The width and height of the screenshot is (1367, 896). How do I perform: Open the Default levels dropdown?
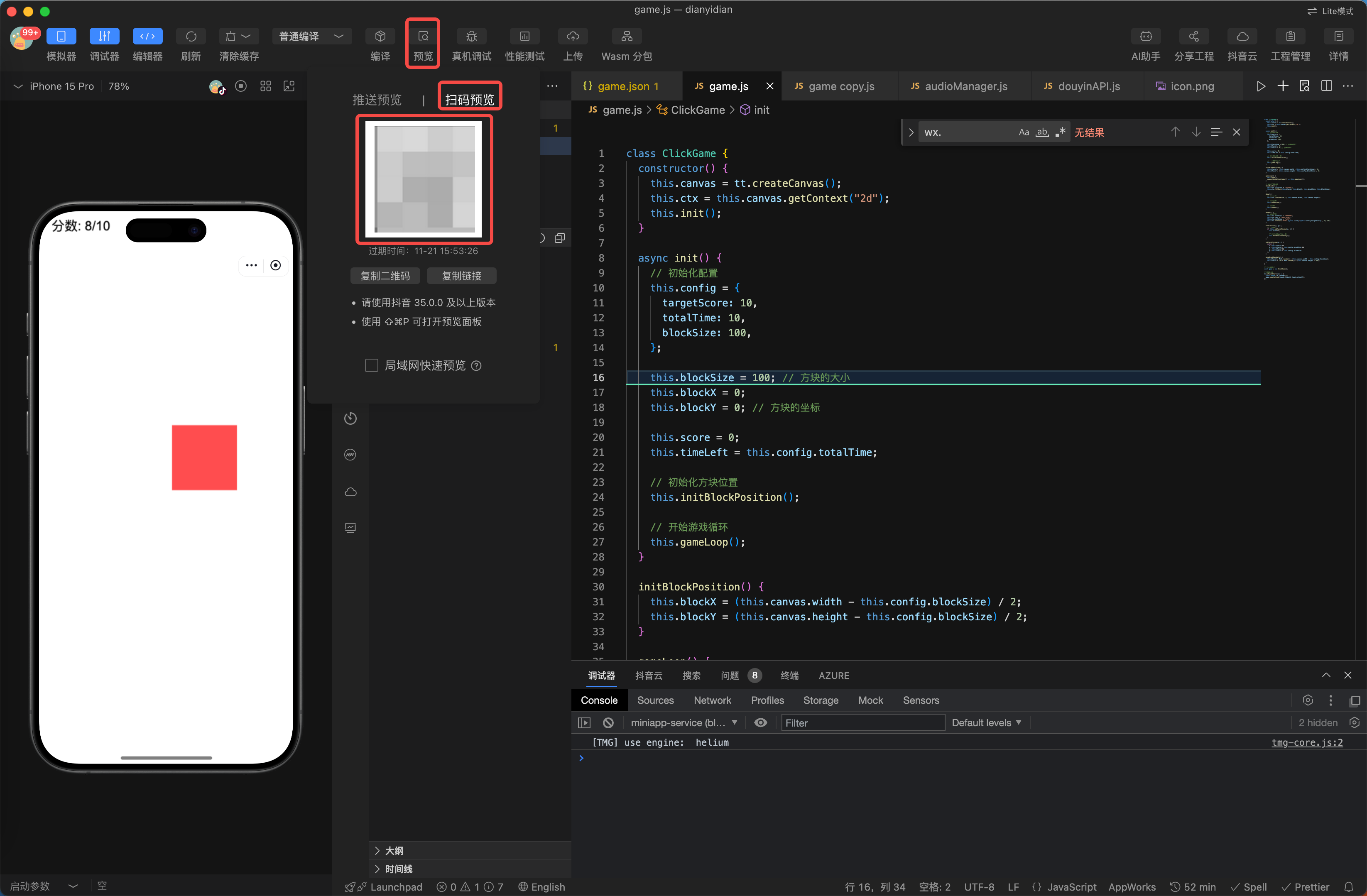click(986, 722)
